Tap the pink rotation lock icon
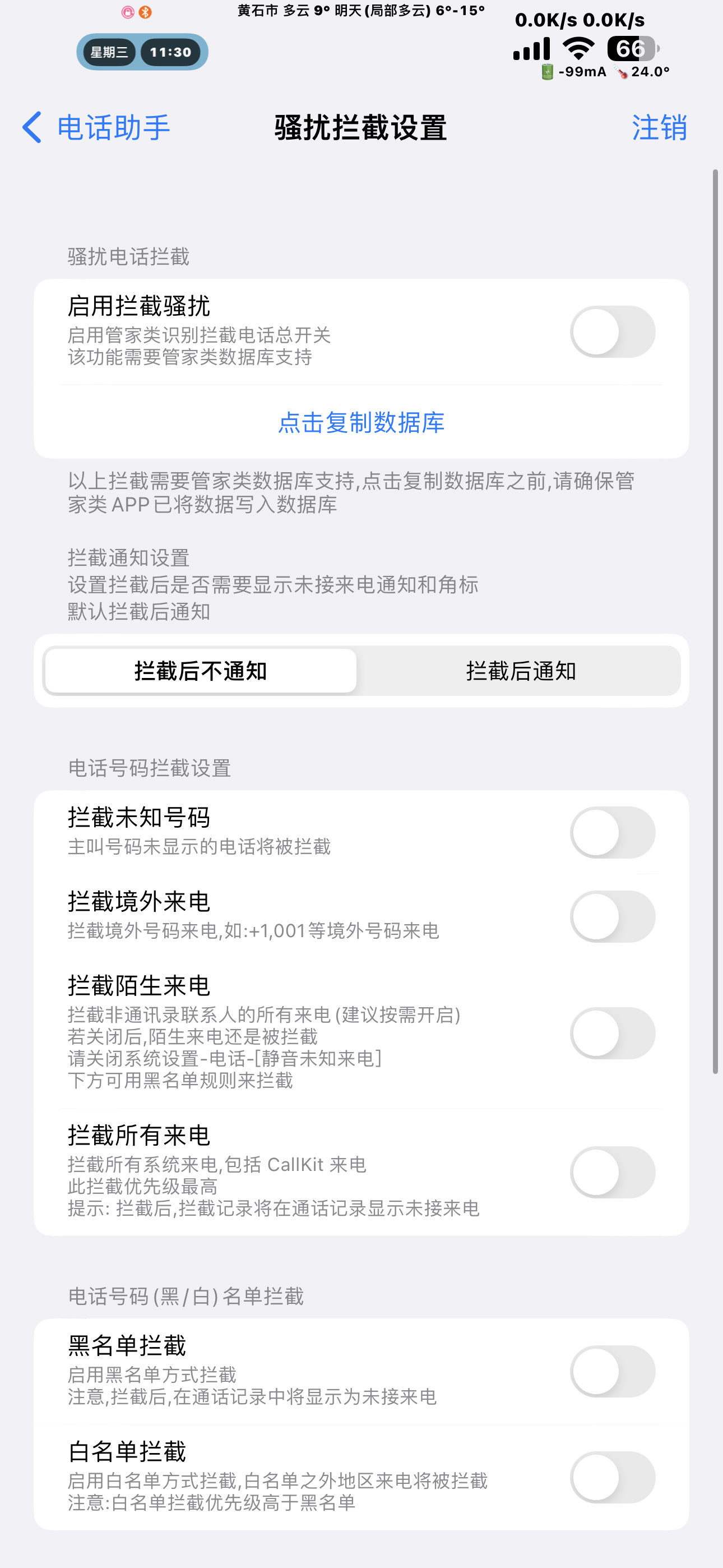The width and height of the screenshot is (723, 1568). 128,12
